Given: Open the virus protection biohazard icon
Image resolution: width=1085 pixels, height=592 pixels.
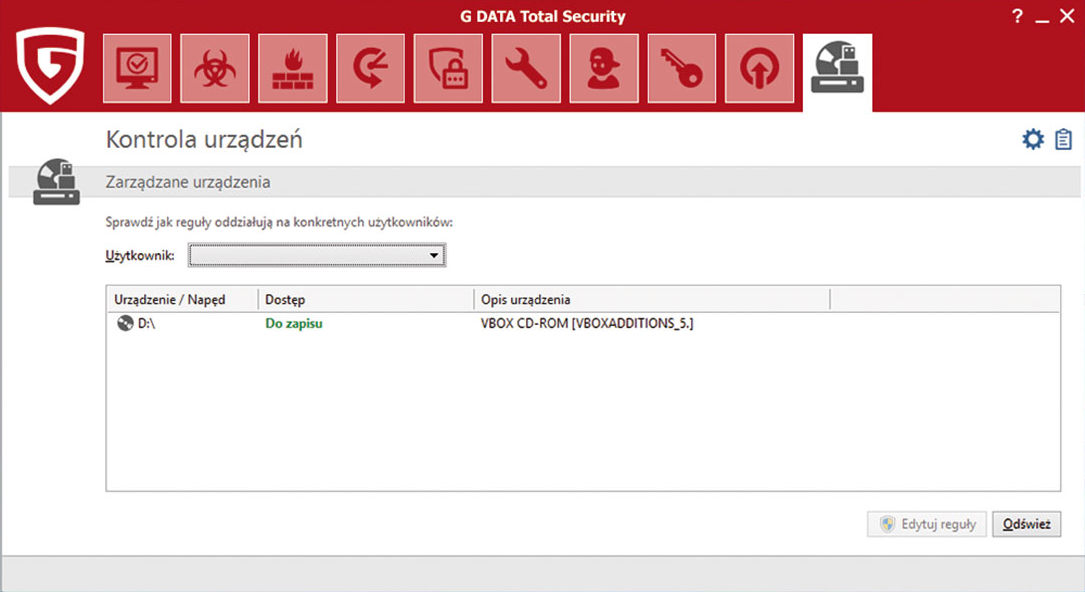Looking at the screenshot, I should click(215, 68).
